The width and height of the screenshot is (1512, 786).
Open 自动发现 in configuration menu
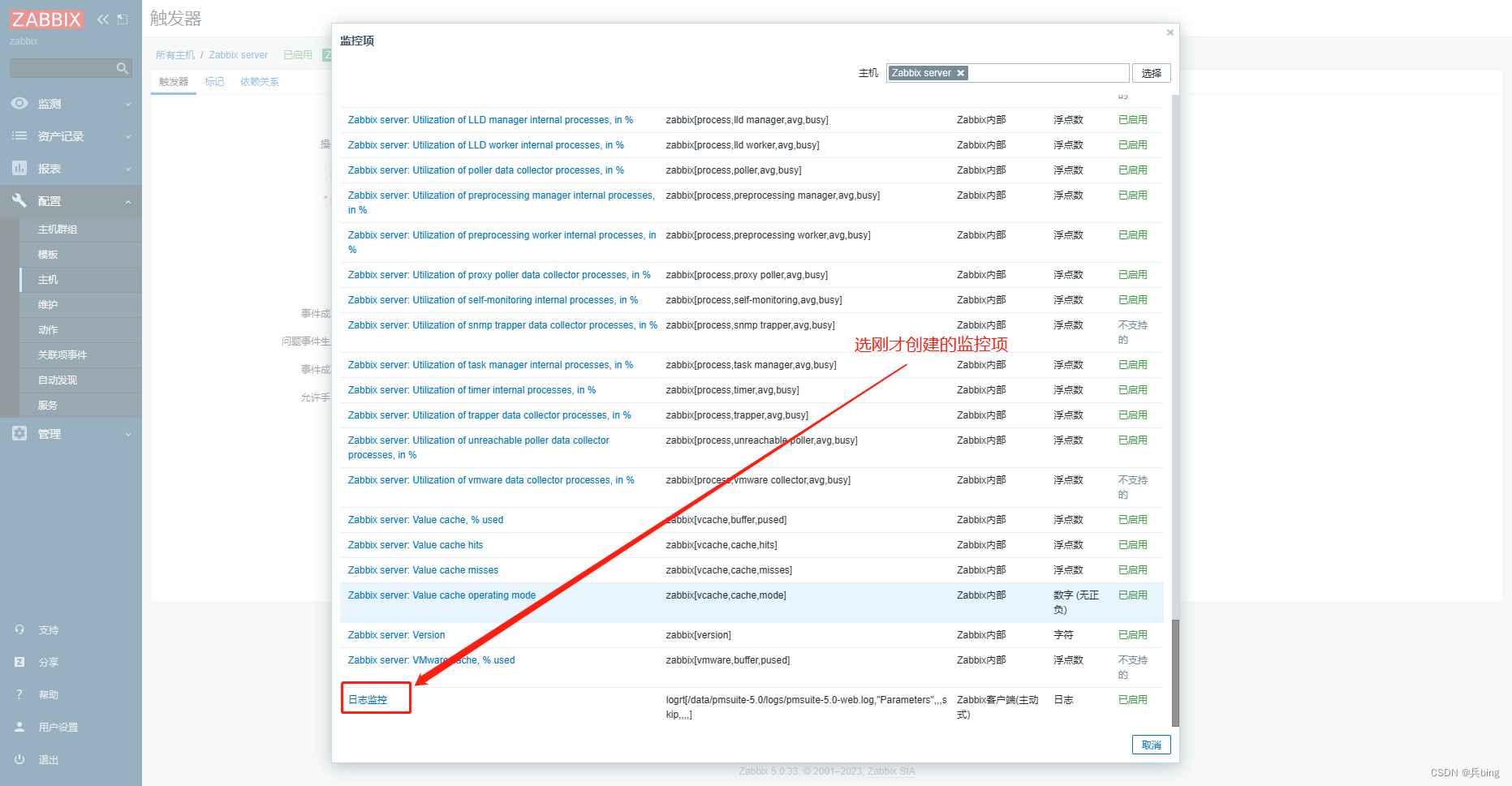pos(58,380)
